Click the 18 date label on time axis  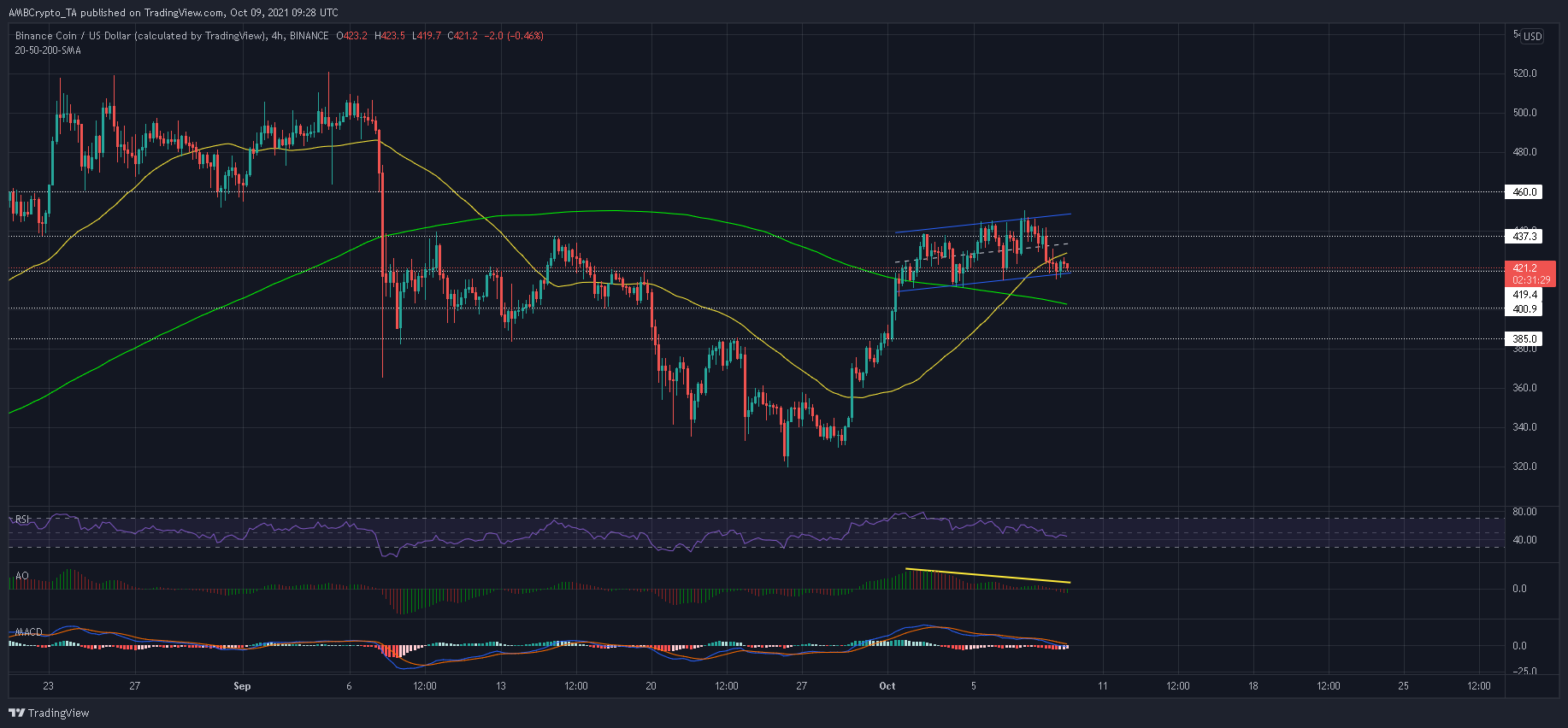tap(1253, 686)
